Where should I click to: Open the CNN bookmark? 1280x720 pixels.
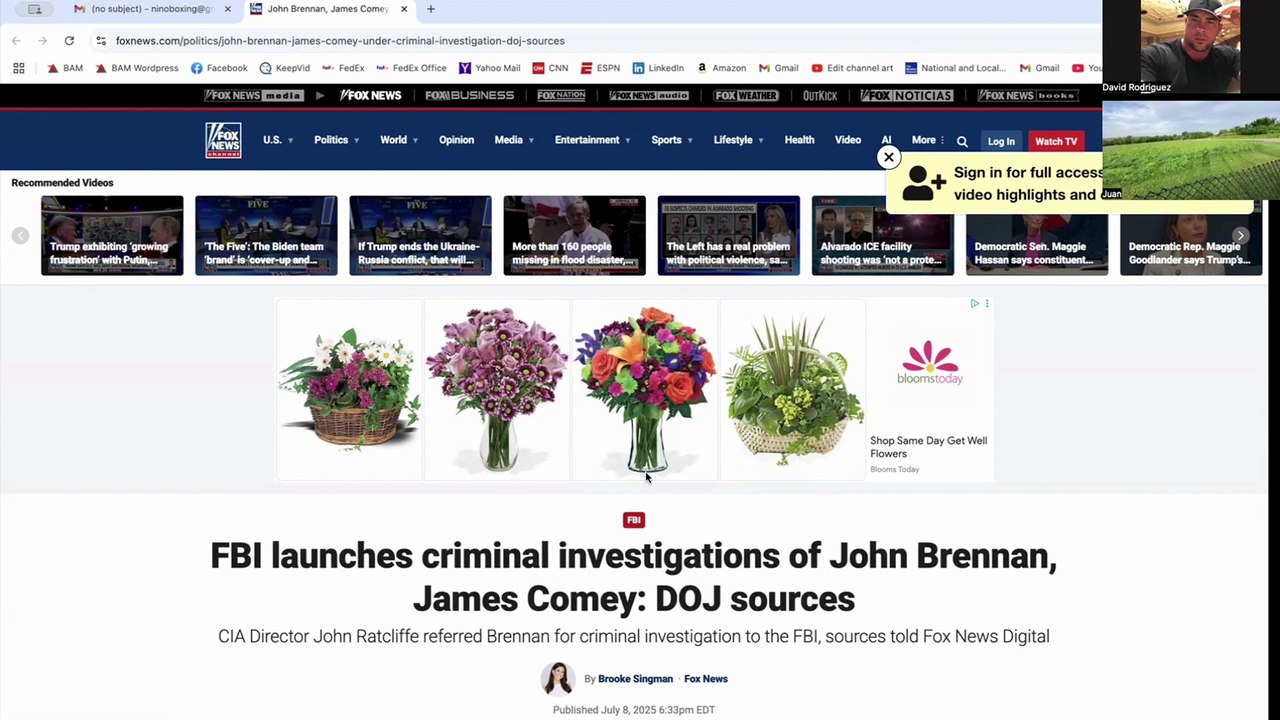point(551,68)
